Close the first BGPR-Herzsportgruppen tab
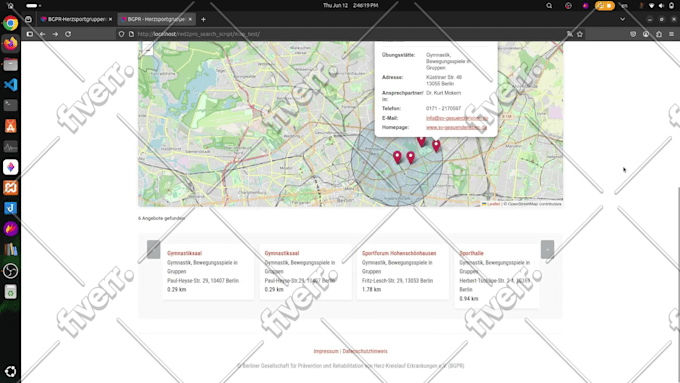Image resolution: width=680 pixels, height=383 pixels. coord(110,19)
